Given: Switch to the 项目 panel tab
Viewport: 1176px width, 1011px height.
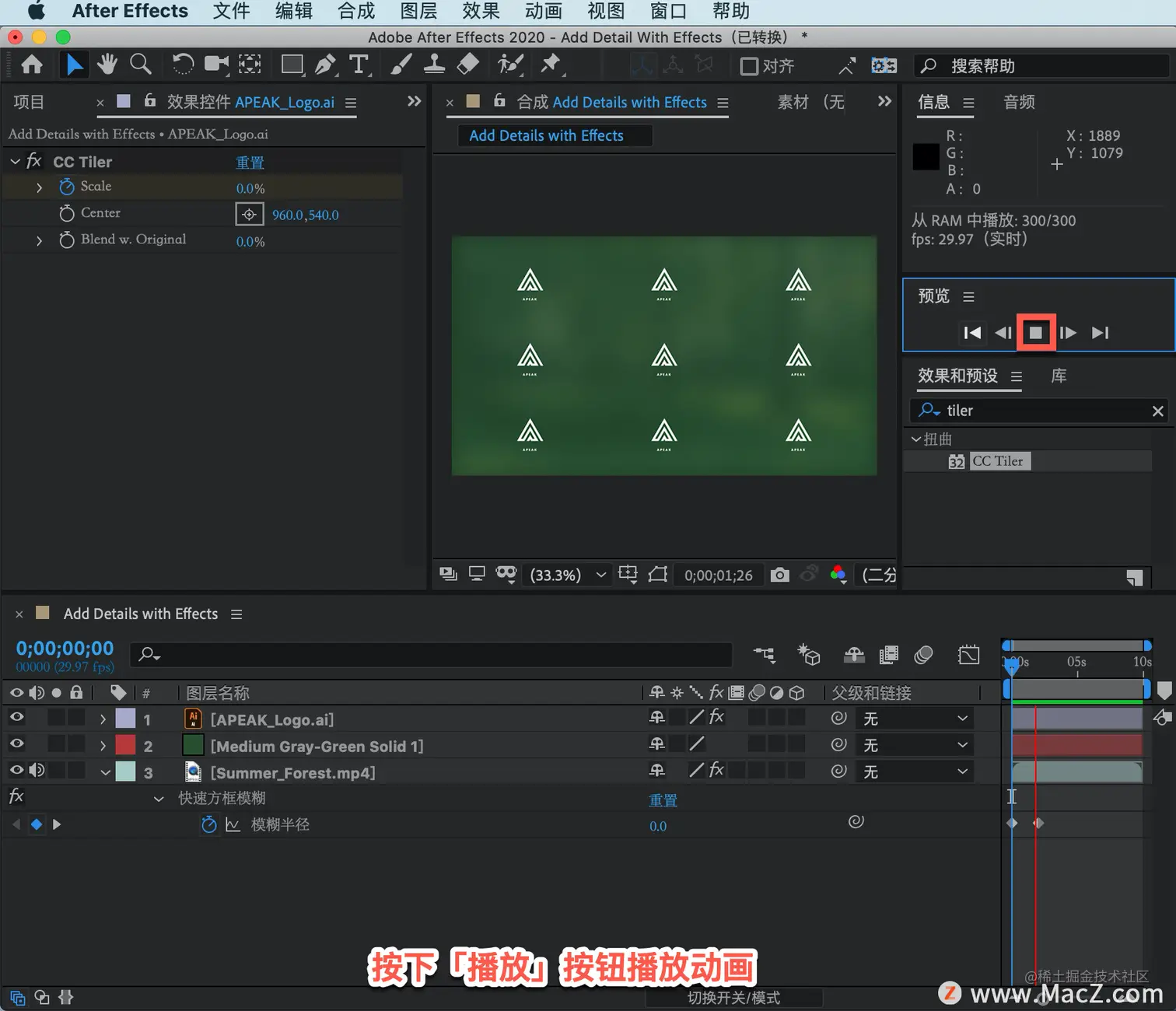Looking at the screenshot, I should (29, 102).
